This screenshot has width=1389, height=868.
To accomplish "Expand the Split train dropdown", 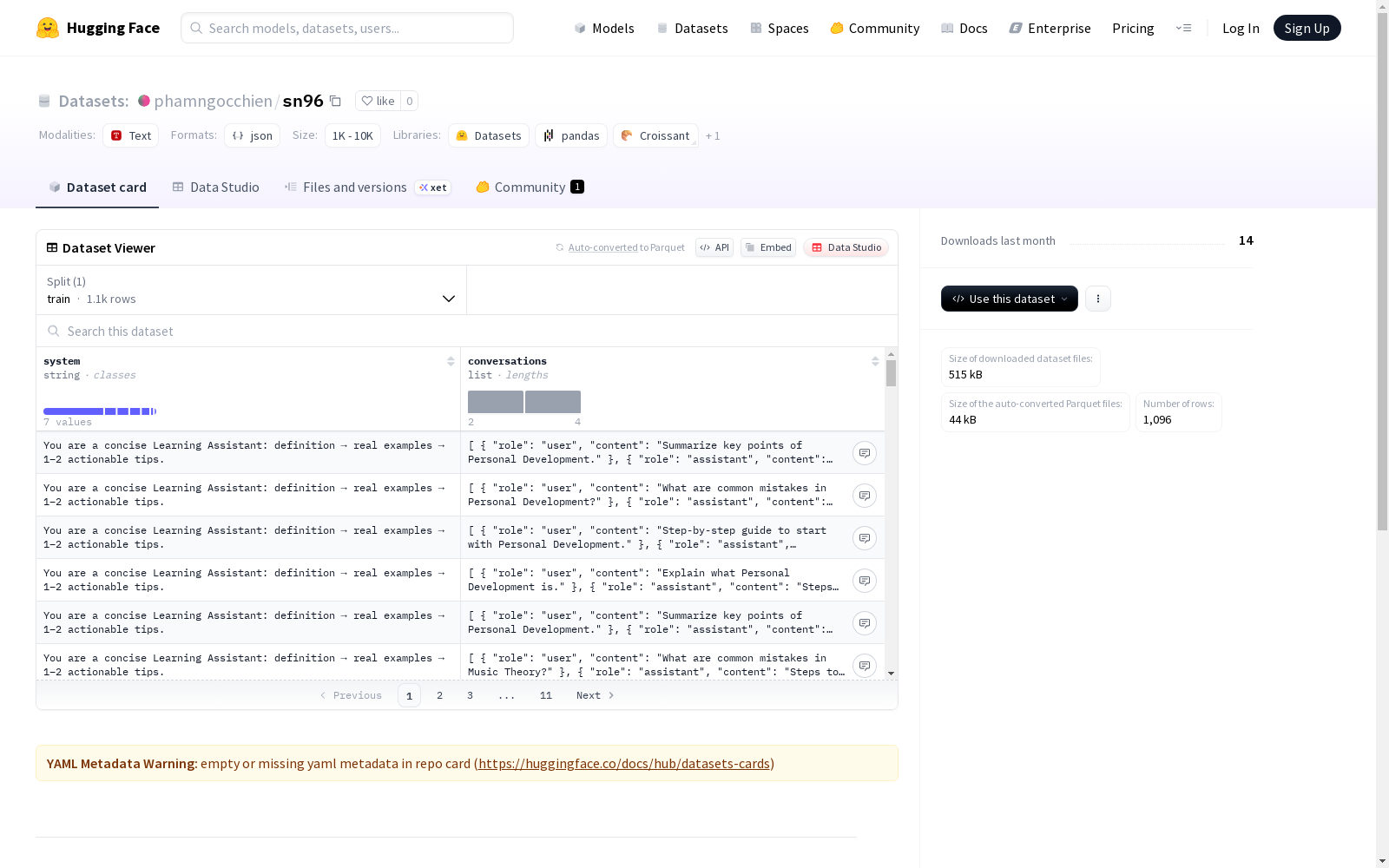I will [x=251, y=290].
